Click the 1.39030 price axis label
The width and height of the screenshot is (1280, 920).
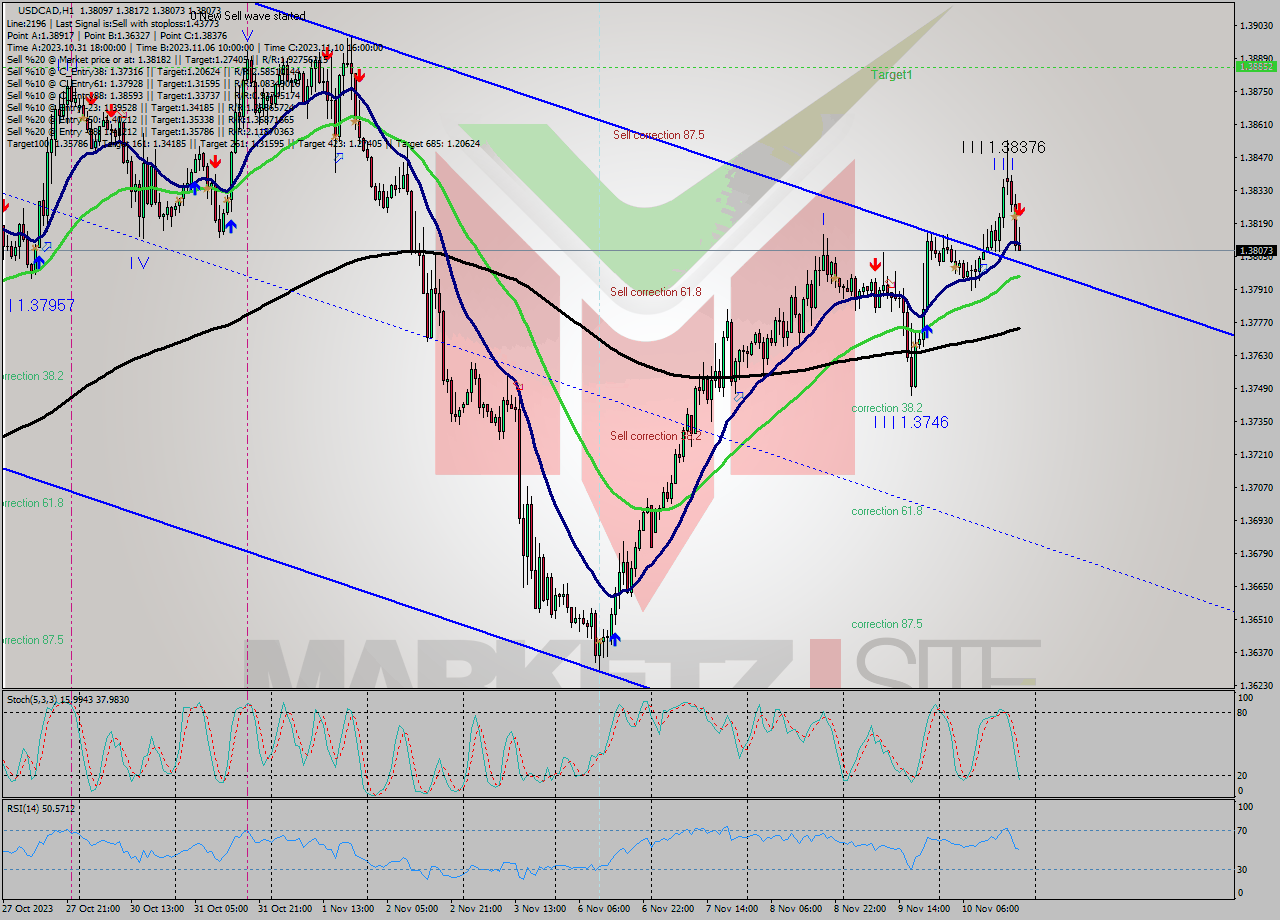pyautogui.click(x=1255, y=25)
